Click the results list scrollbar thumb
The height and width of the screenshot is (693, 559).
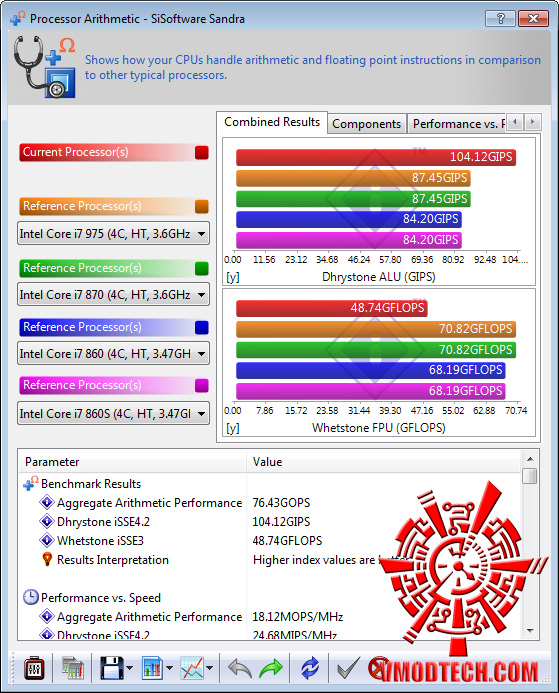[530, 476]
